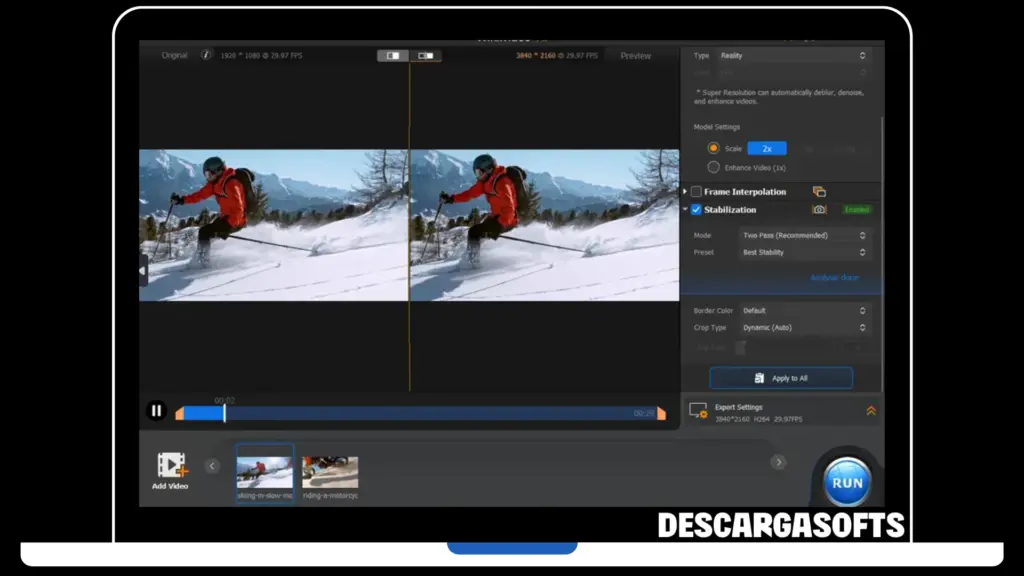Expand Export Settings with the double chevron

pos(871,411)
